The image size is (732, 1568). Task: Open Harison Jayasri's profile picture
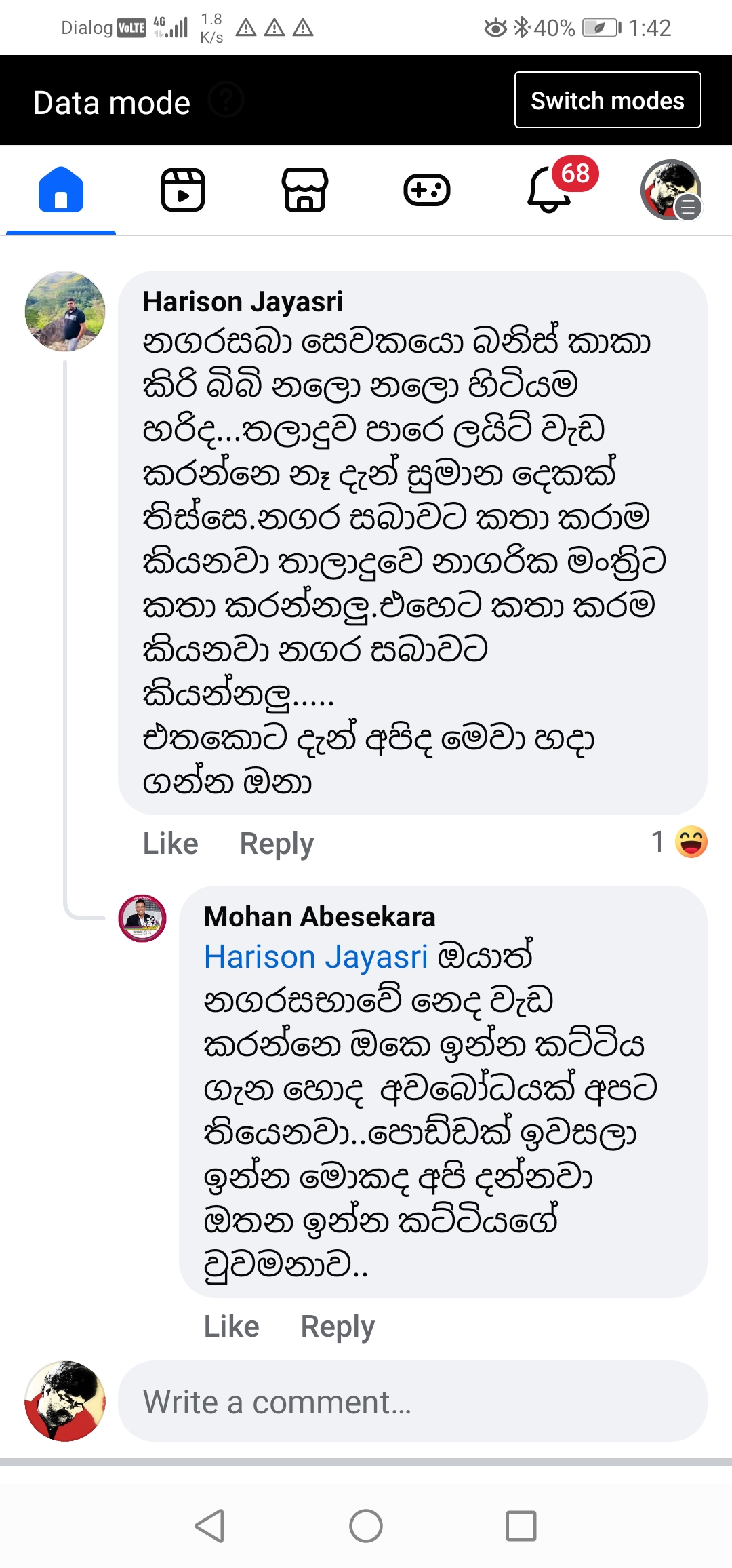(x=65, y=311)
